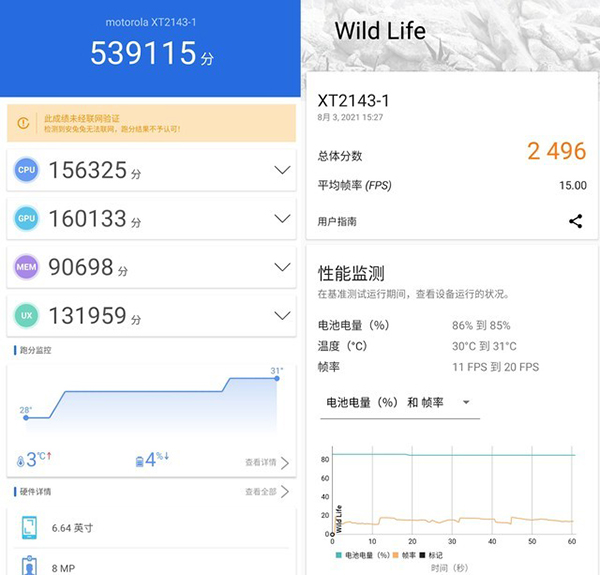Click the GPU score badge icon

[x=27, y=219]
